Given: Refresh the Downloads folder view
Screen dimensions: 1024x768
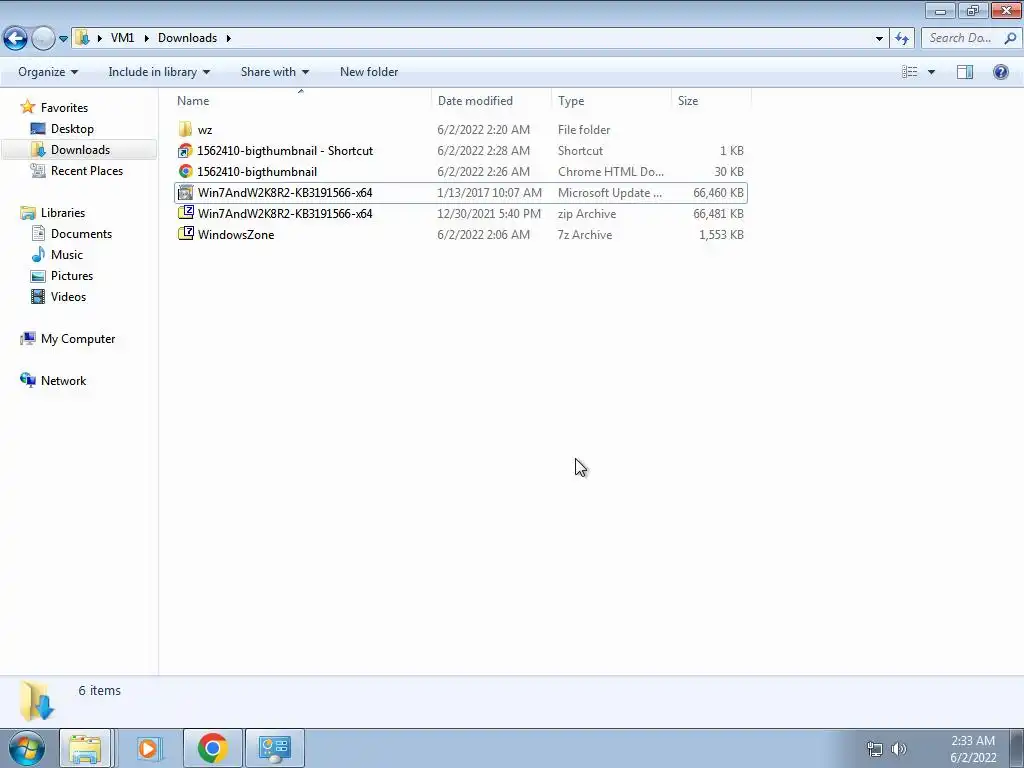Looking at the screenshot, I should (903, 39).
